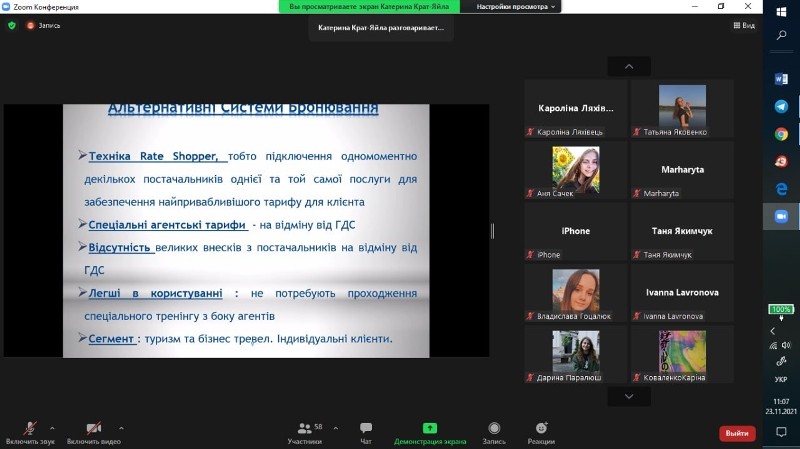Select the iPhone participant tile
800x449 pixels.
[576, 232]
